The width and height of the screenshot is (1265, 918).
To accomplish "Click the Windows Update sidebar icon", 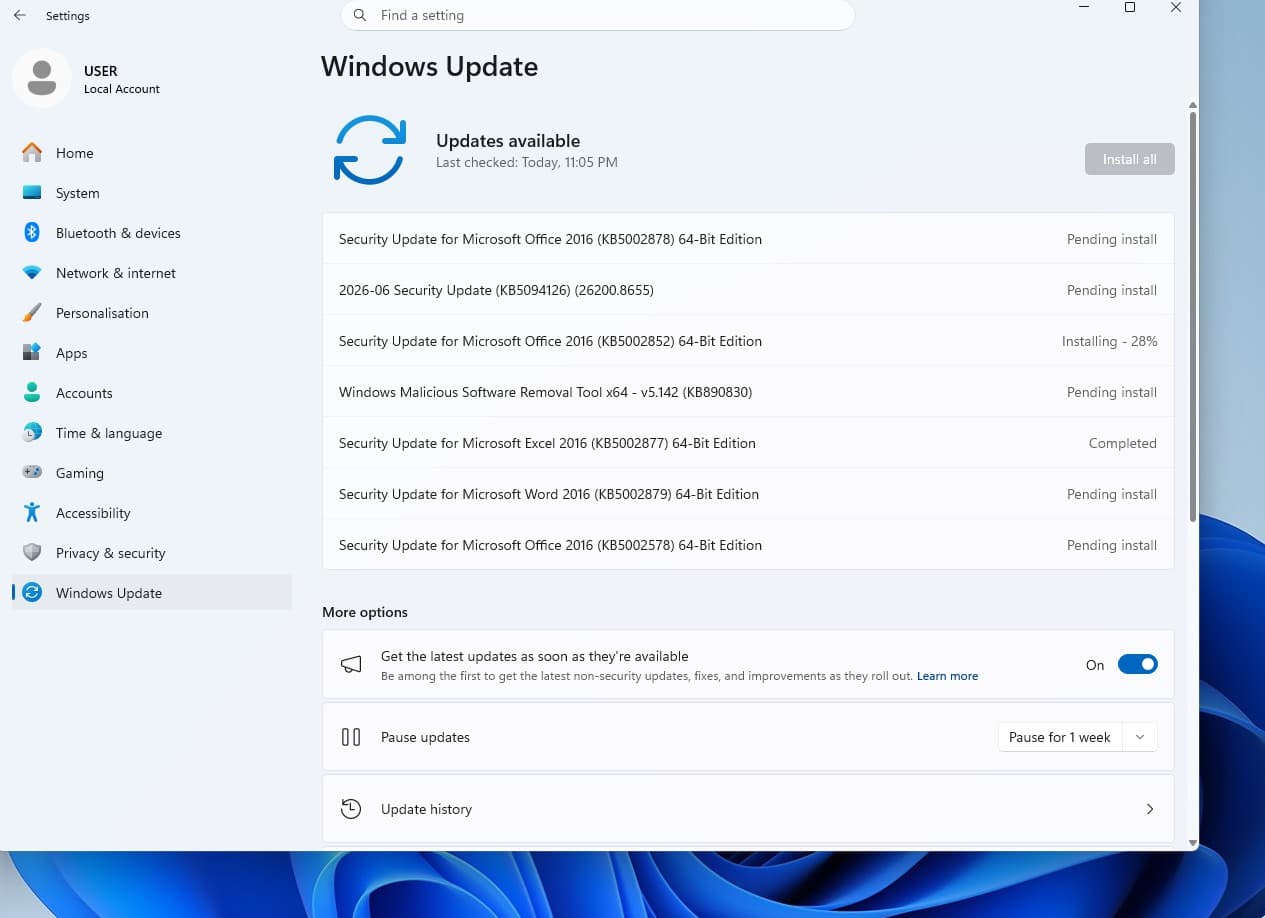I will click(x=32, y=593).
